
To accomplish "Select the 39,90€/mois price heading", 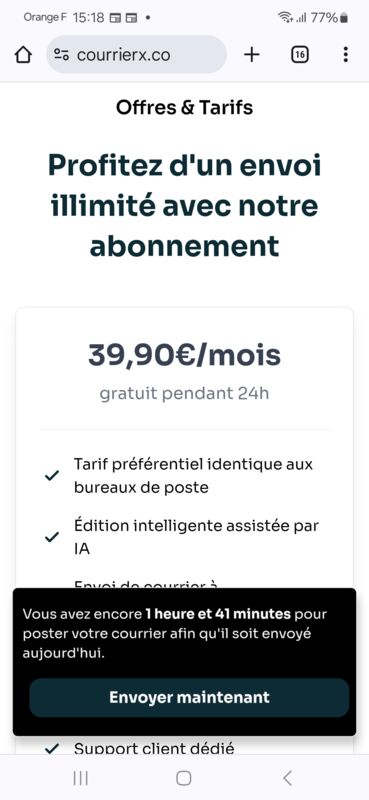I will coord(184,356).
